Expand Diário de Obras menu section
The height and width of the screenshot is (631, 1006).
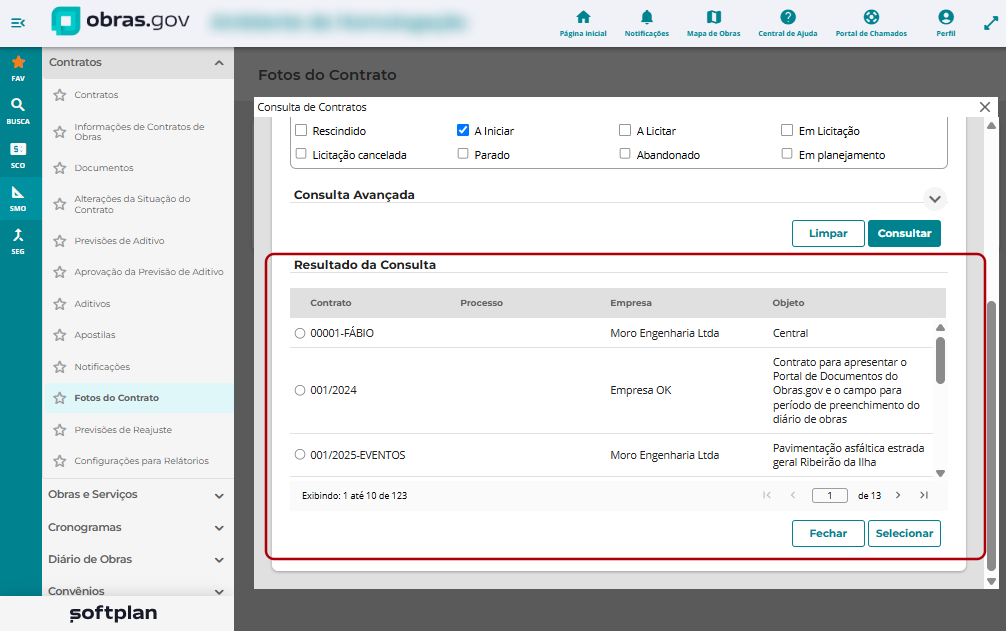[219, 560]
